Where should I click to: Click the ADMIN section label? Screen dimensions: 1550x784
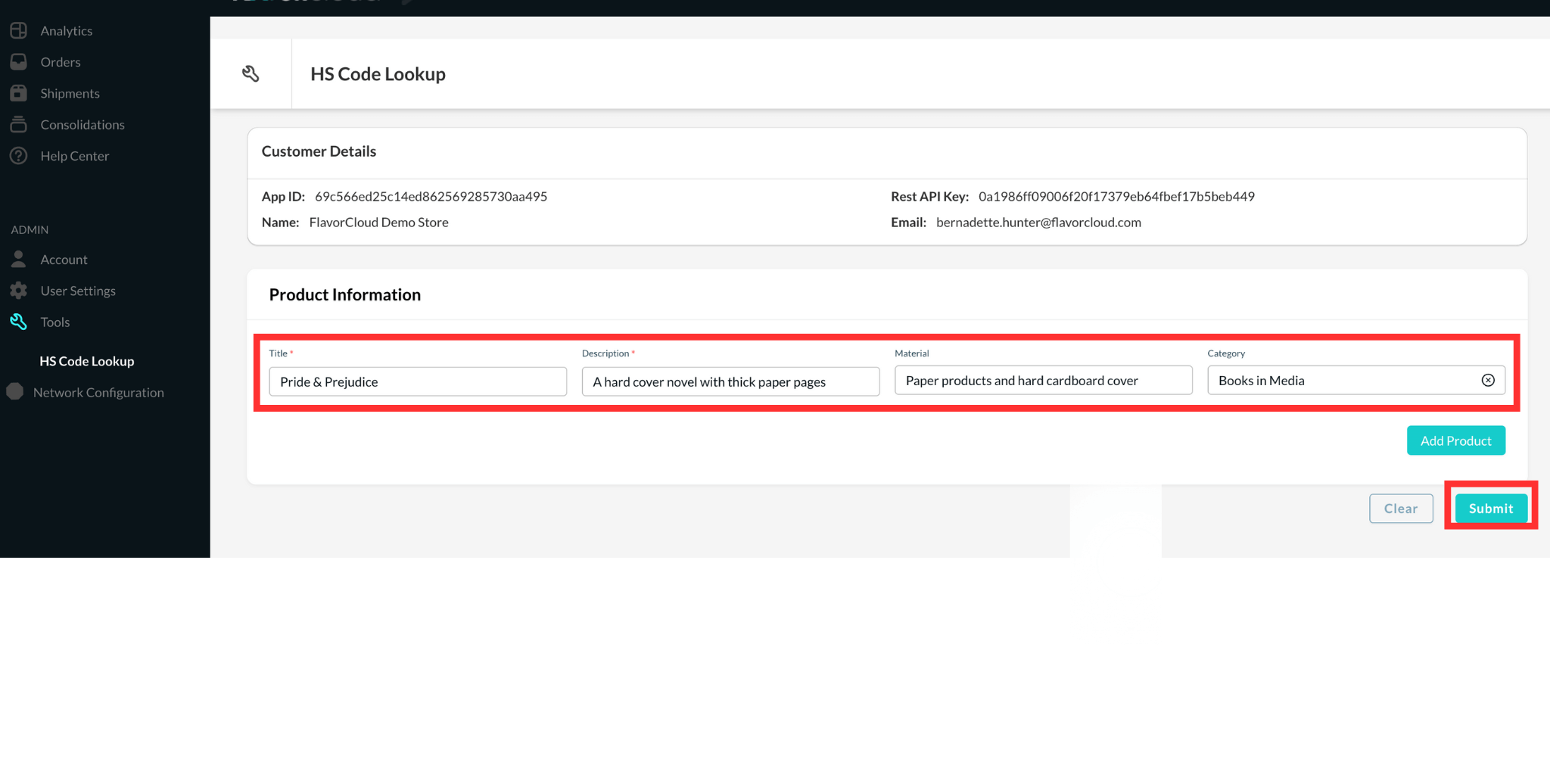(x=30, y=229)
